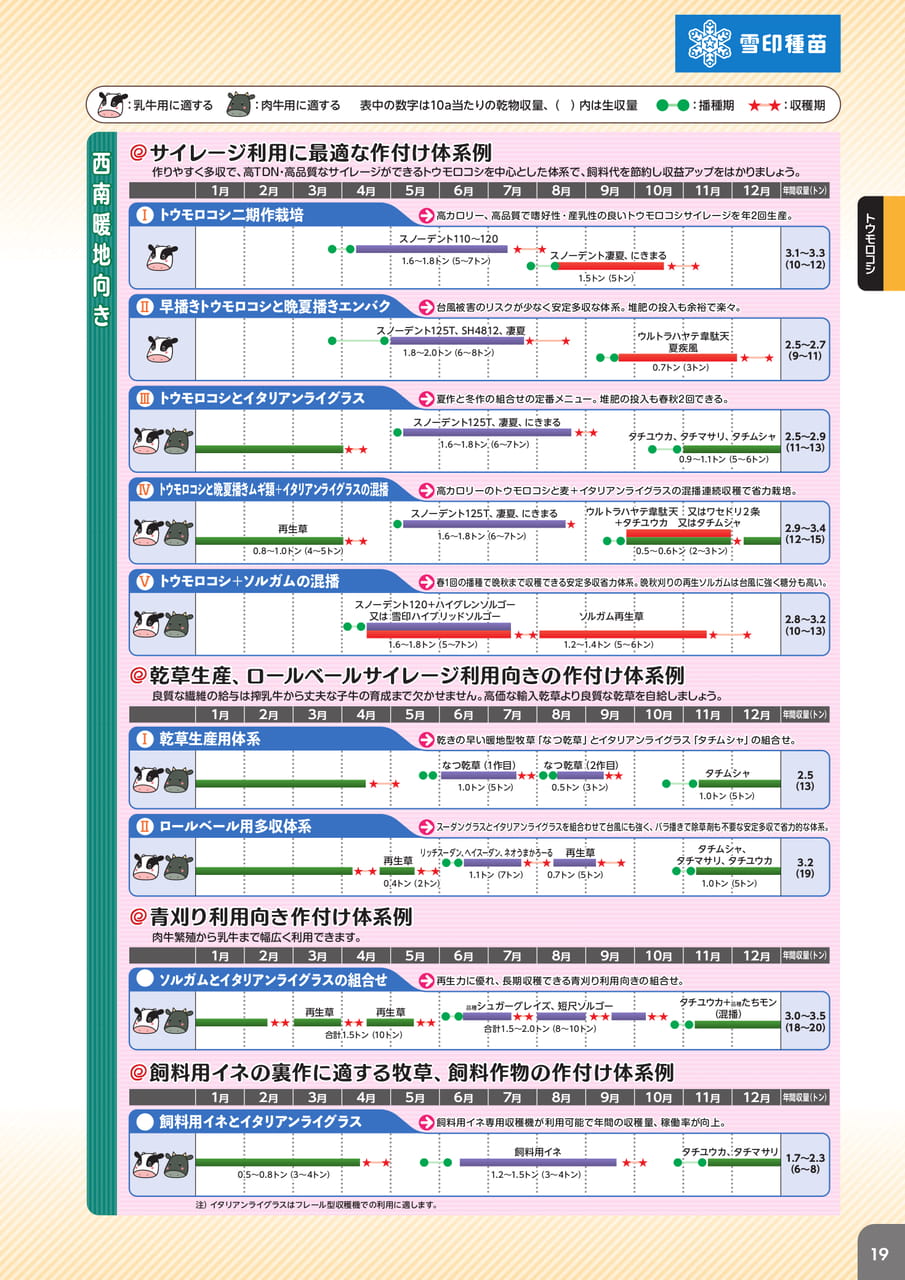This screenshot has width=905, height=1280.
Task: Click the cow icon in トウモロコシ二期作栽培 row
Action: pos(161,257)
